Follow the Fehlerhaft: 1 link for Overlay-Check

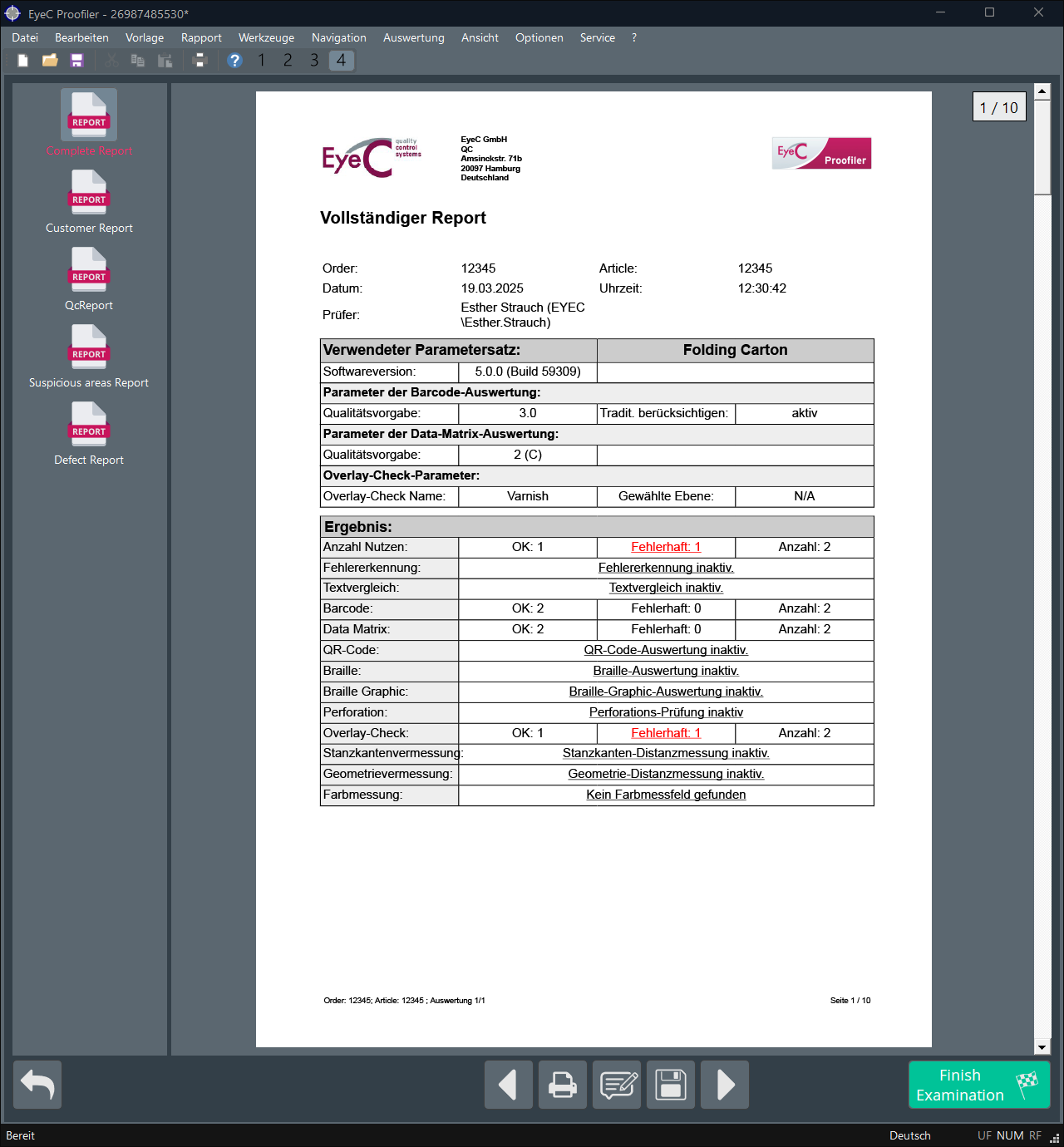[x=666, y=733]
